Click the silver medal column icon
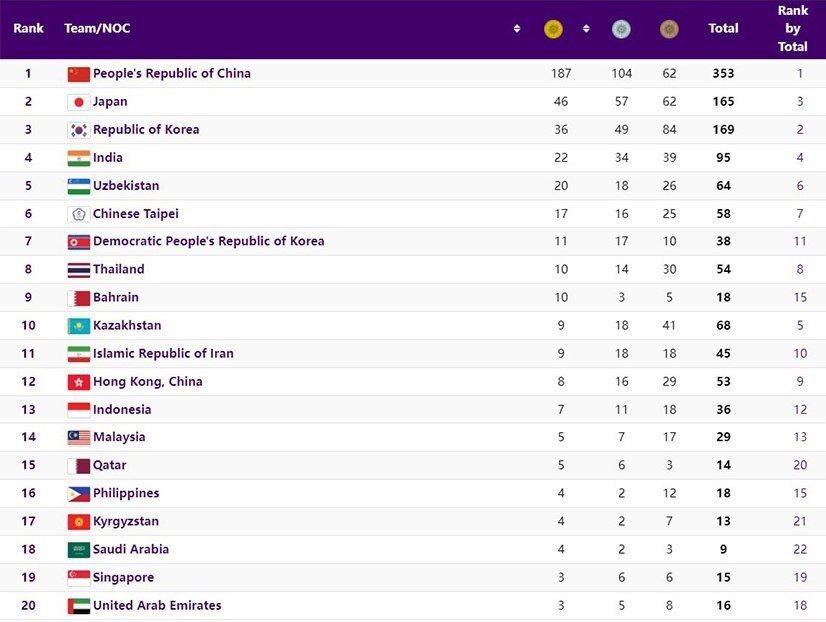The height and width of the screenshot is (622, 826). 621,29
